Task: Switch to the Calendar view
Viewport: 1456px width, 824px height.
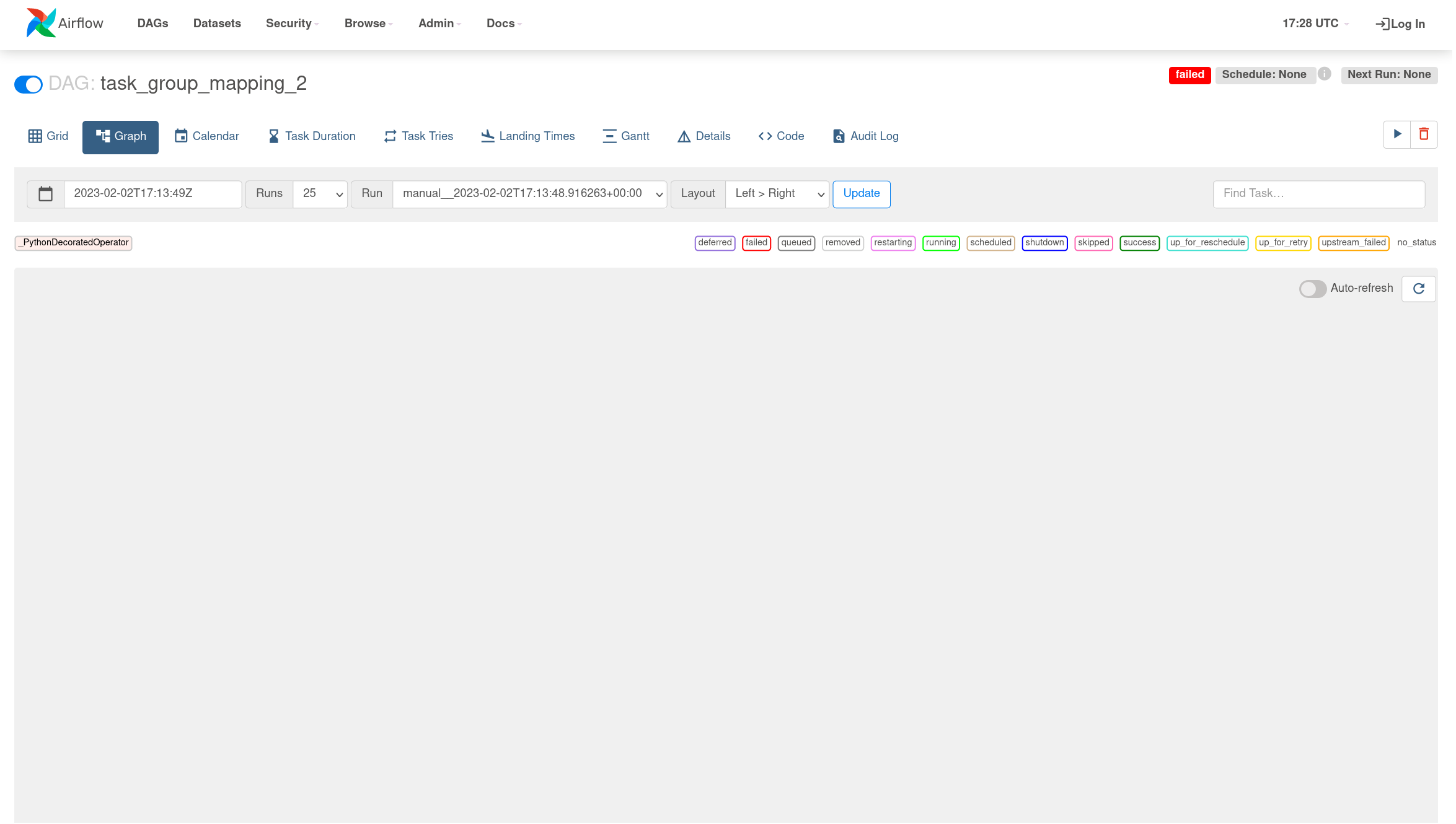Action: pyautogui.click(x=206, y=136)
